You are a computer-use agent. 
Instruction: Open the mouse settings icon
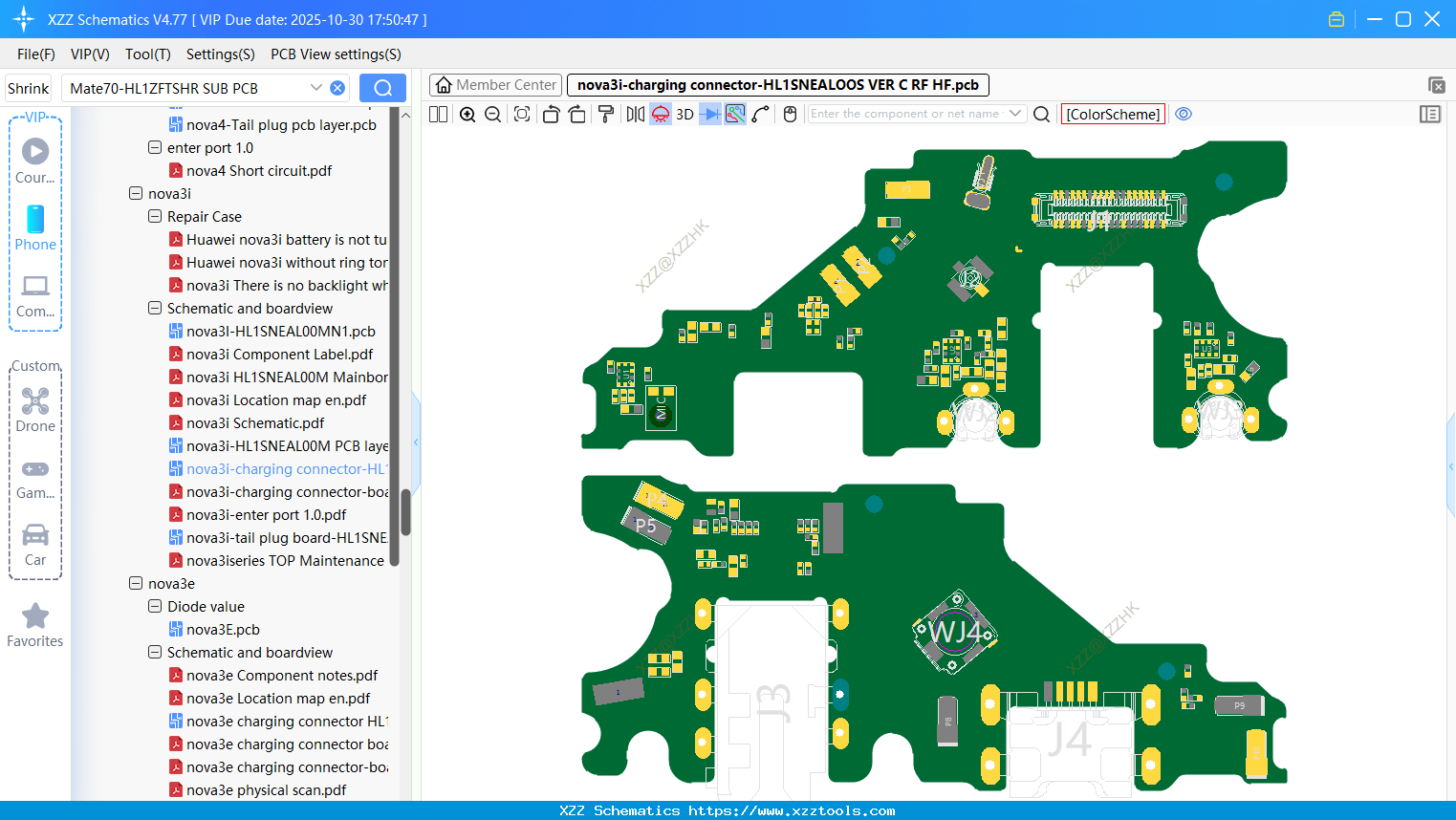pos(790,114)
